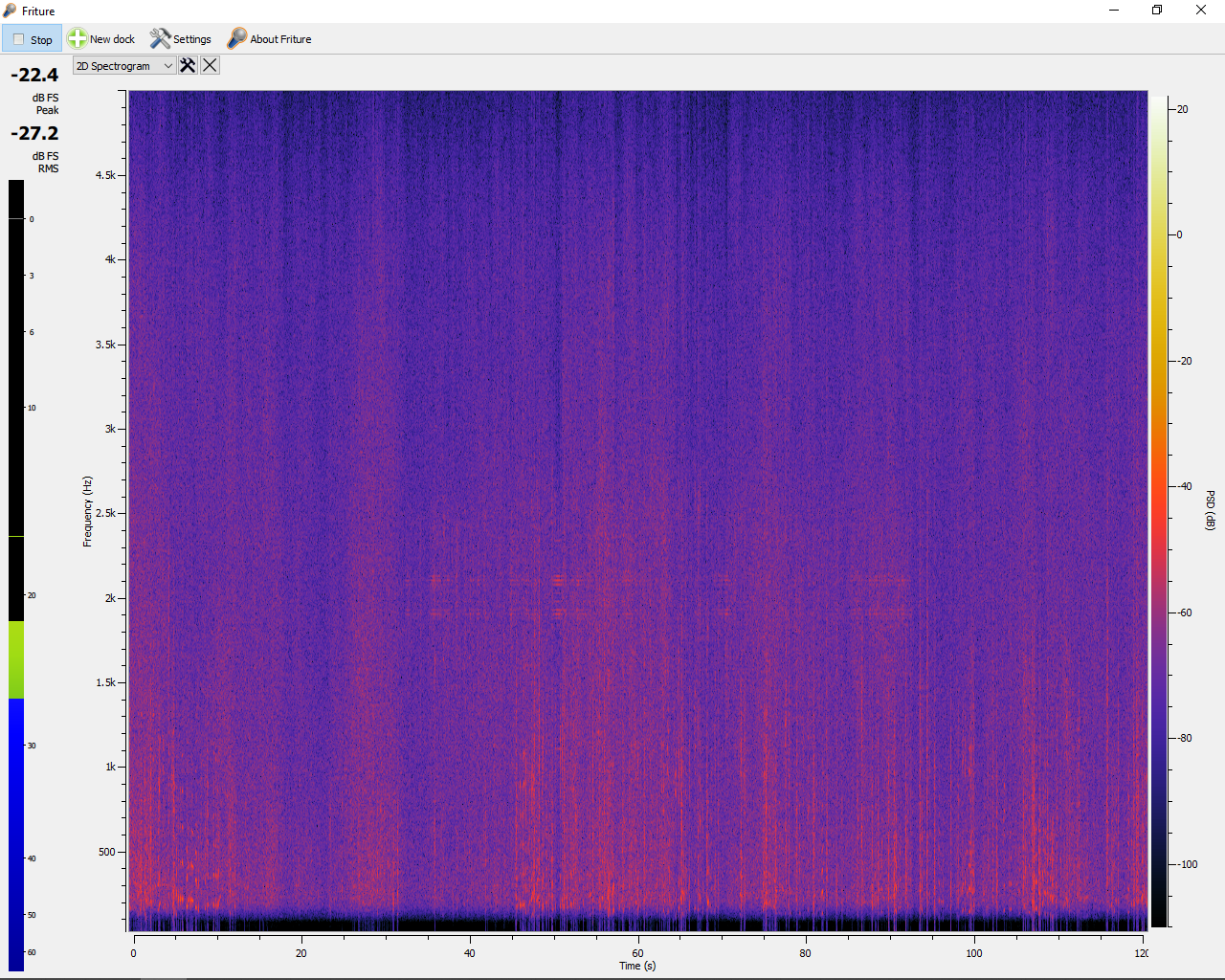
Task: Click the Frequency (Hz) axis label
Action: pos(87,511)
